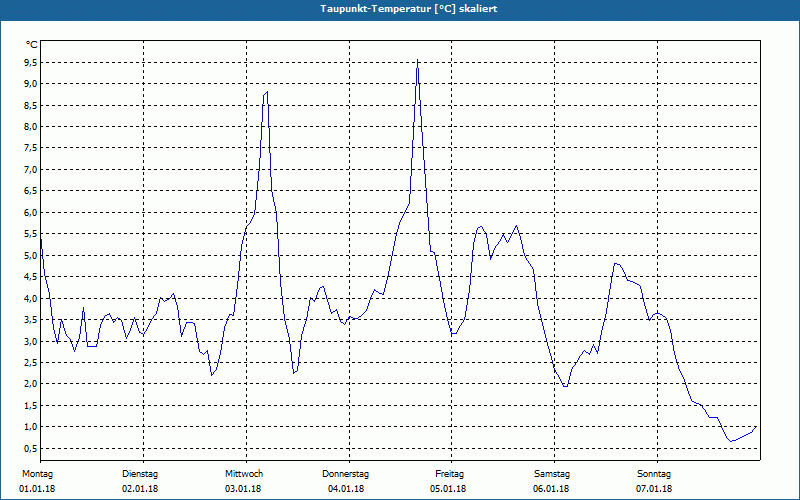Click the chart title 'Taupunkt-Temperatur [°C] skaliert'
The width and height of the screenshot is (800, 500).
click(409, 9)
